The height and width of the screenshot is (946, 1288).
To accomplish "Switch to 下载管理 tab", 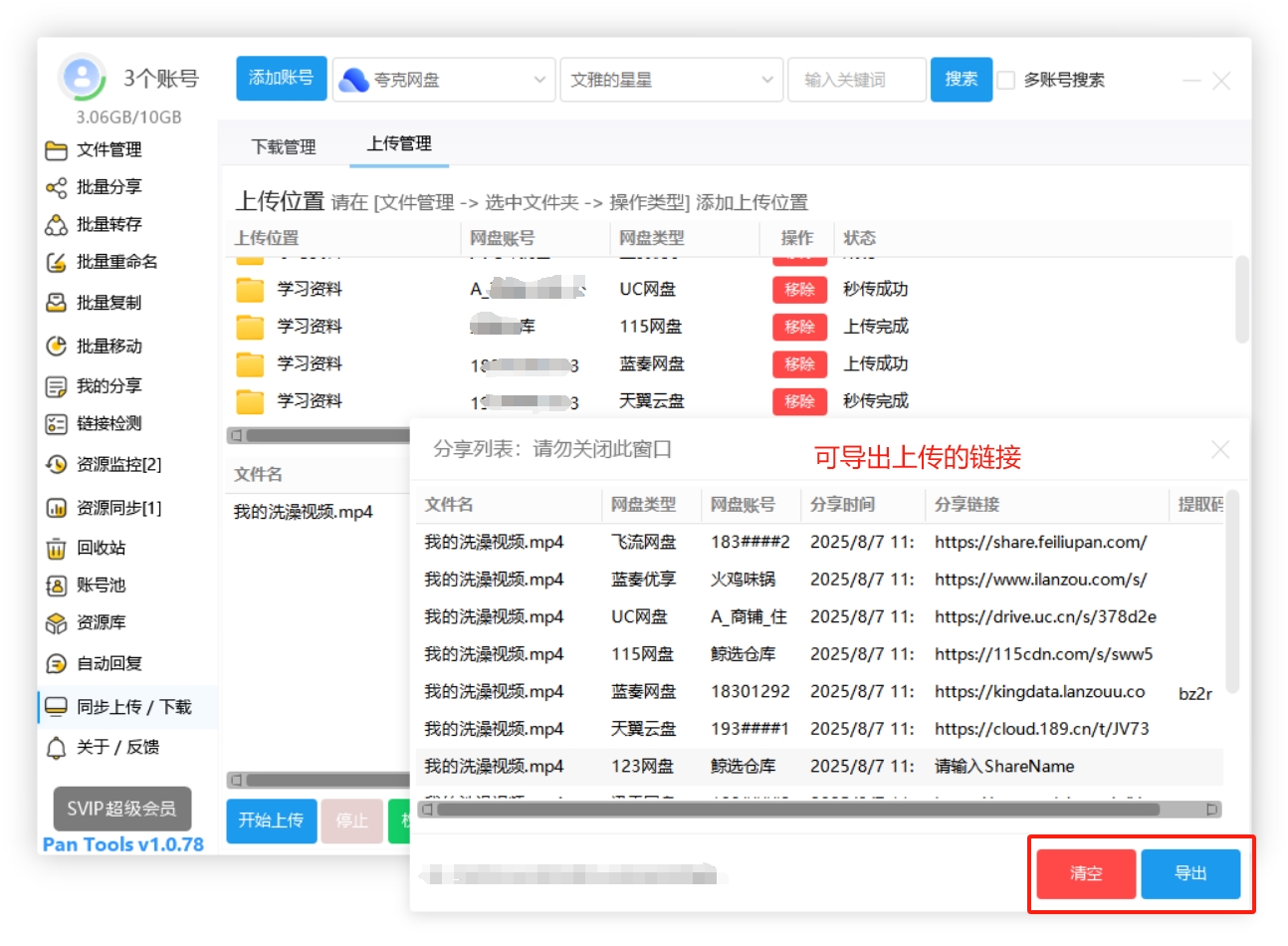I will point(284,146).
